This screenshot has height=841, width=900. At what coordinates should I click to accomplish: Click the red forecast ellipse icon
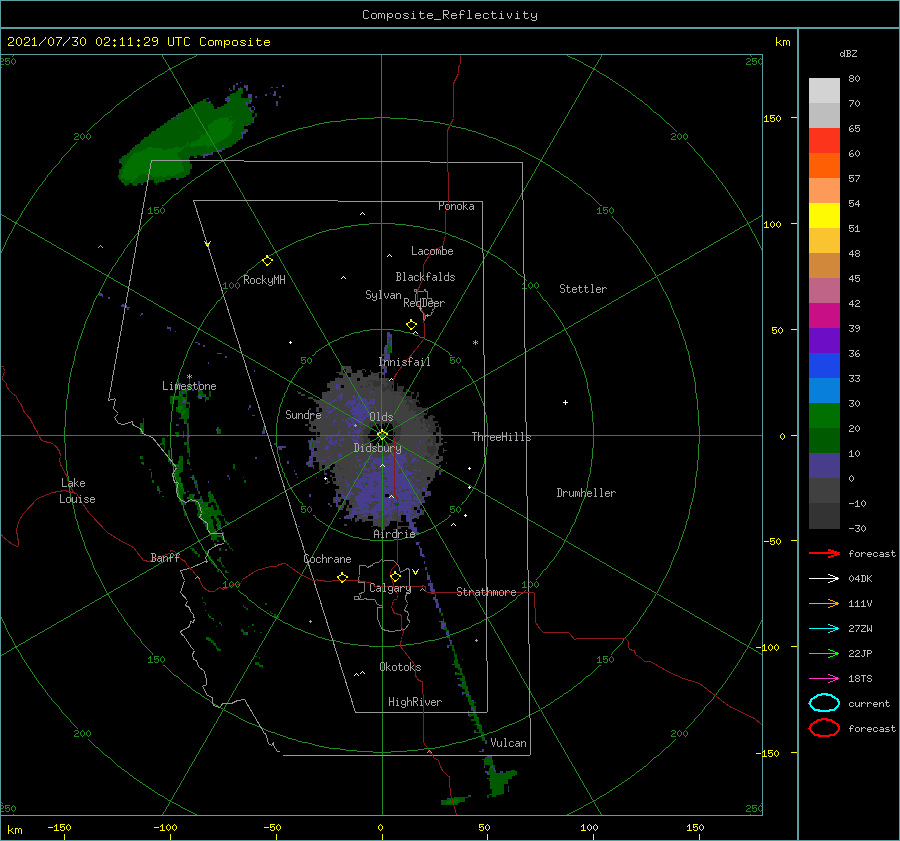824,728
